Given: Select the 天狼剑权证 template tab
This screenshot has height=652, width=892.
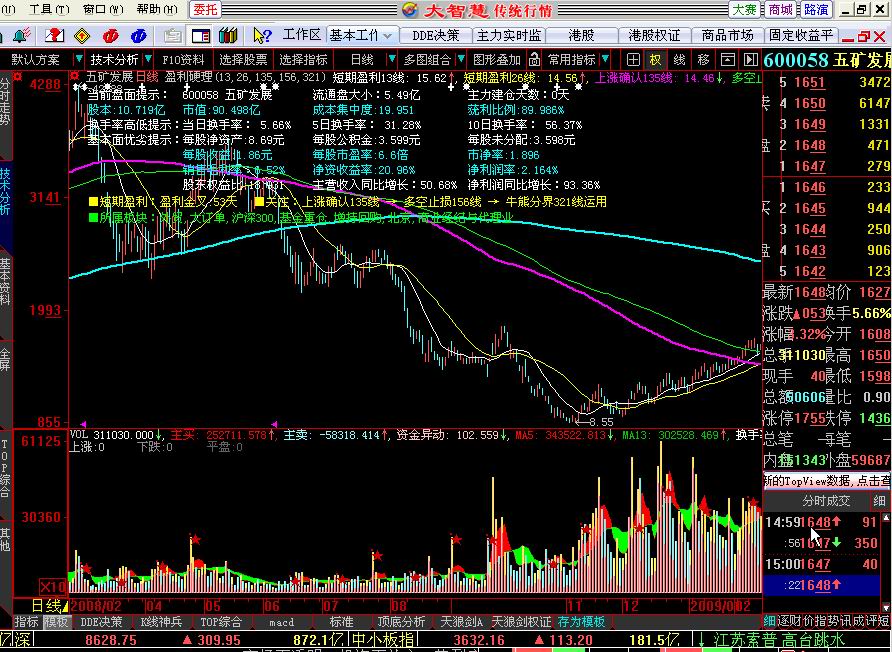Looking at the screenshot, I should [521, 622].
